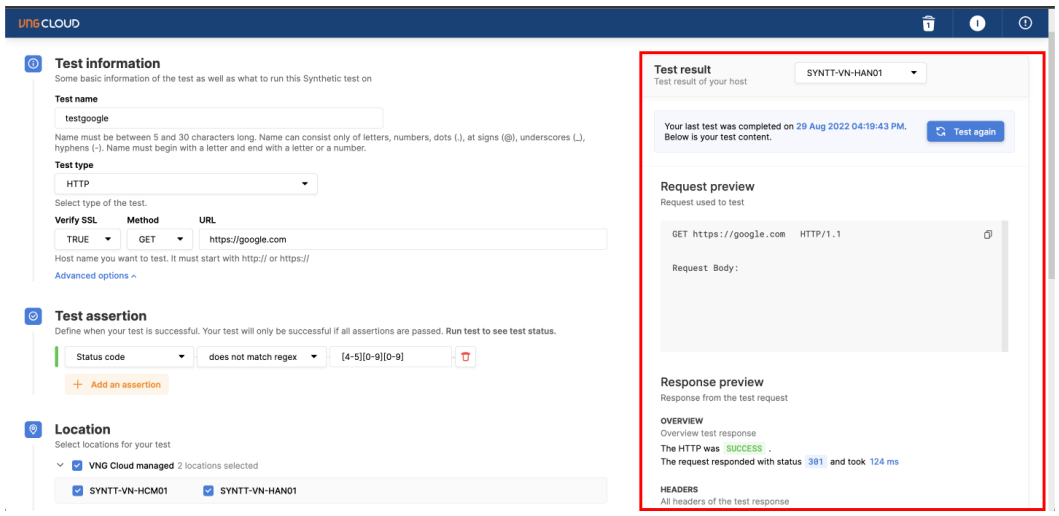Click Add an assertion button
Image resolution: width=1059 pixels, height=516 pixels.
[x=116, y=384]
